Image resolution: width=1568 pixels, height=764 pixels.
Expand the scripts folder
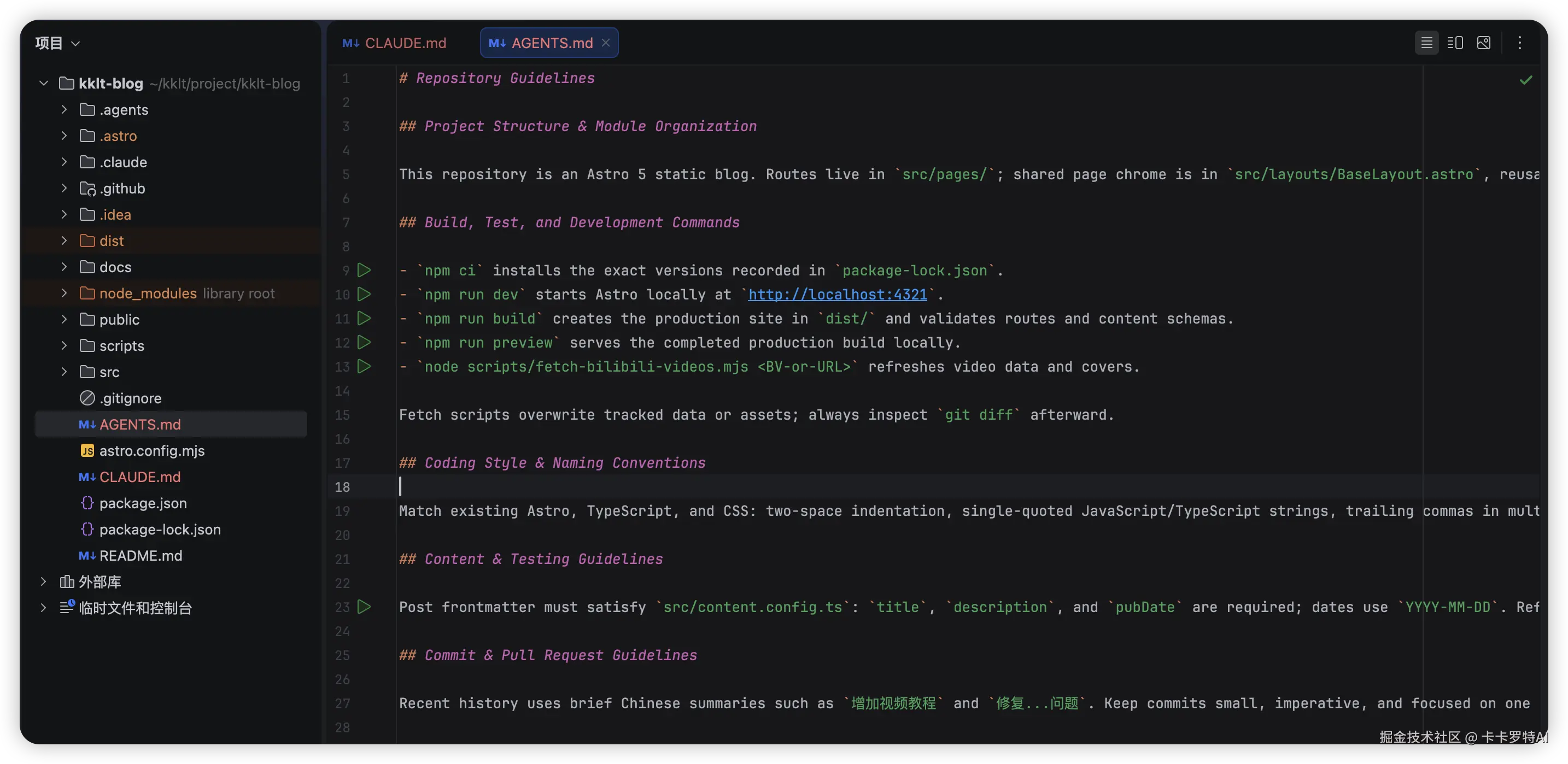click(x=64, y=345)
